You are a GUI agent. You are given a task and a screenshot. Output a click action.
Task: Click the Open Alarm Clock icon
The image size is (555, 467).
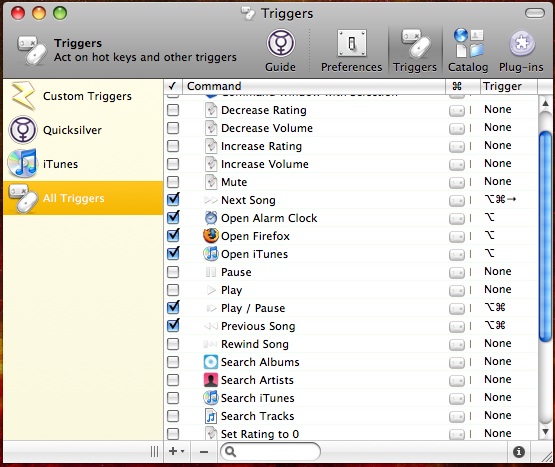pos(211,218)
